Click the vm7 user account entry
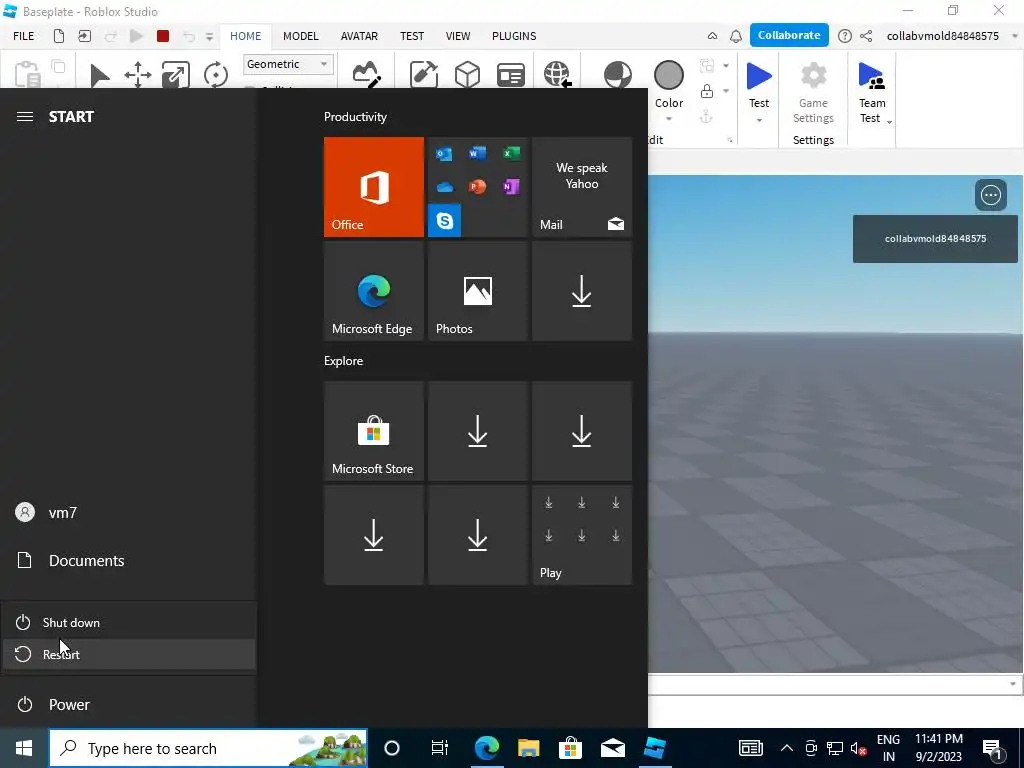The width and height of the screenshot is (1024, 768). pyautogui.click(x=129, y=513)
